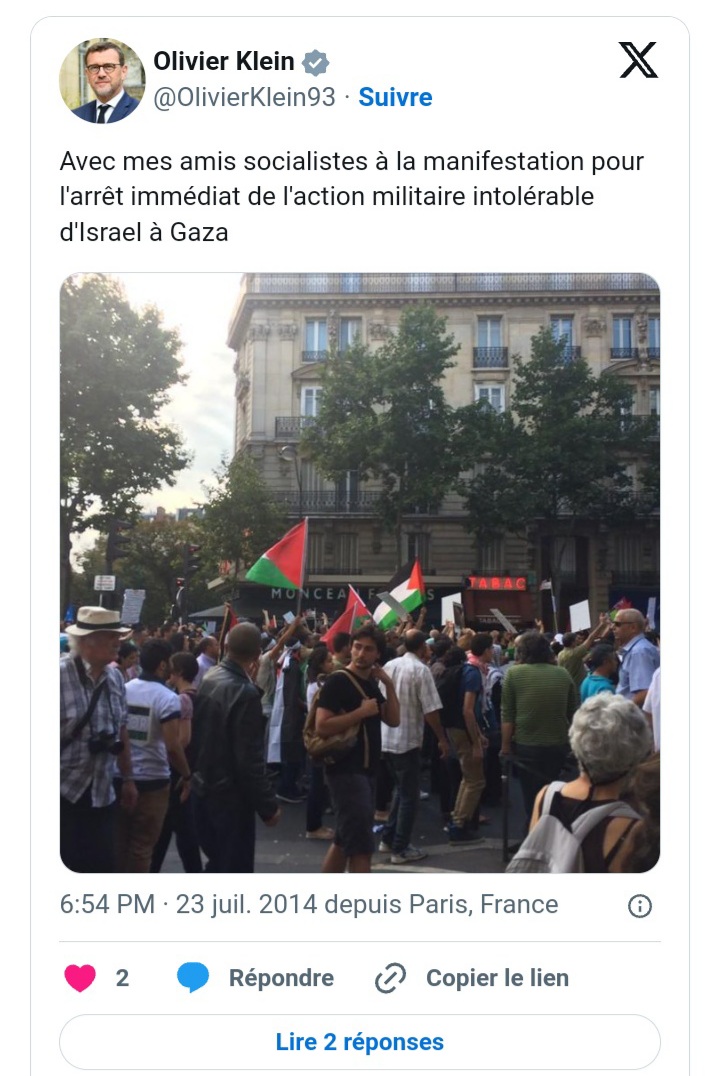Open the demonstration photo attachment
The image size is (720, 1076).
[x=360, y=573]
